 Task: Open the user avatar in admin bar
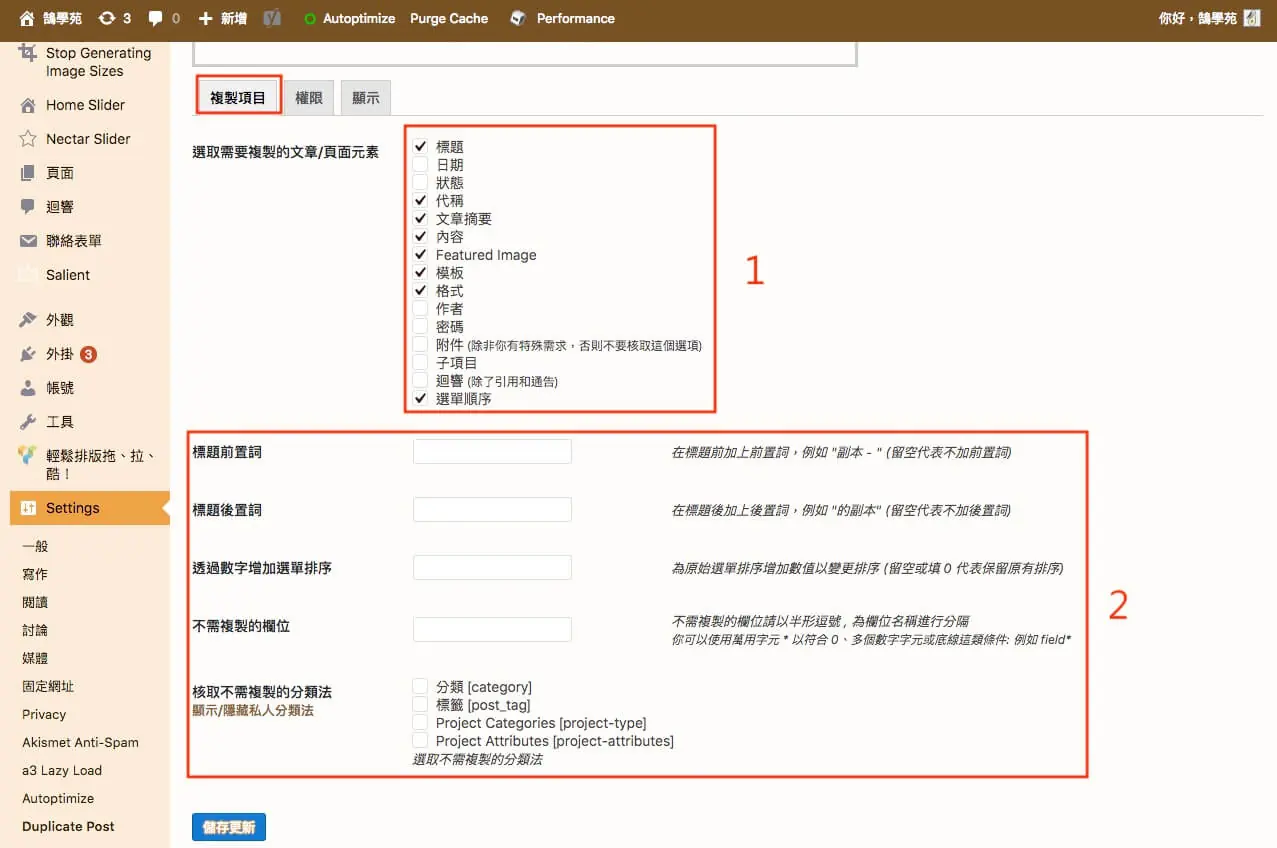tap(1252, 18)
